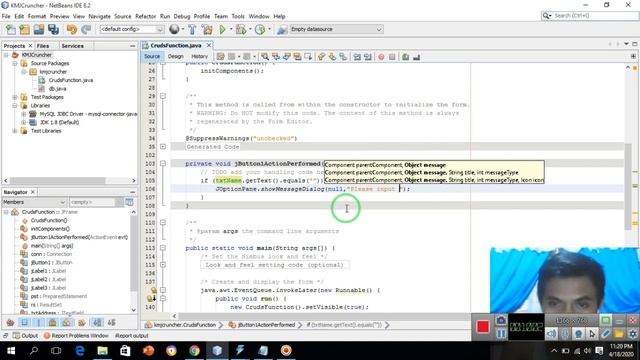Open the Navigate menu
The width and height of the screenshot is (640, 360).
click(100, 16)
